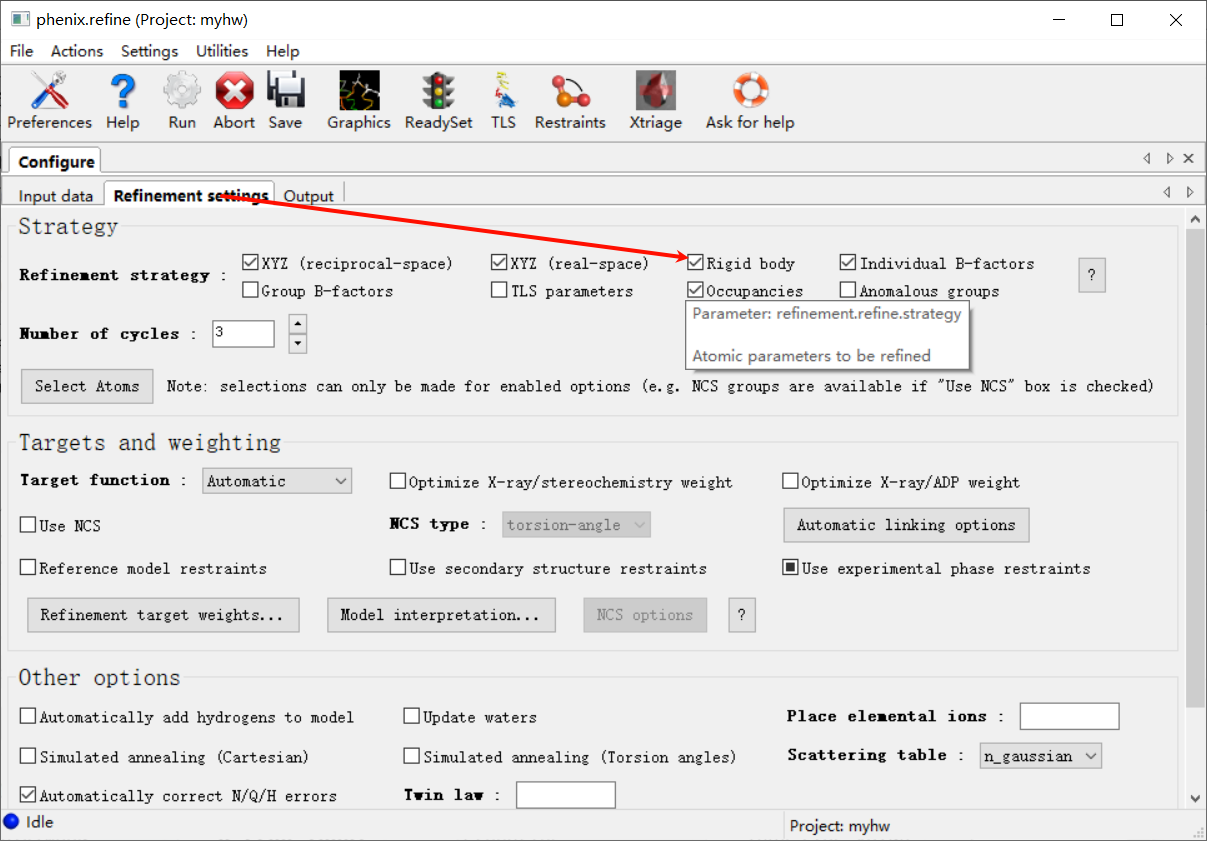Click the Select Atoms button
1207x841 pixels.
tap(87, 386)
